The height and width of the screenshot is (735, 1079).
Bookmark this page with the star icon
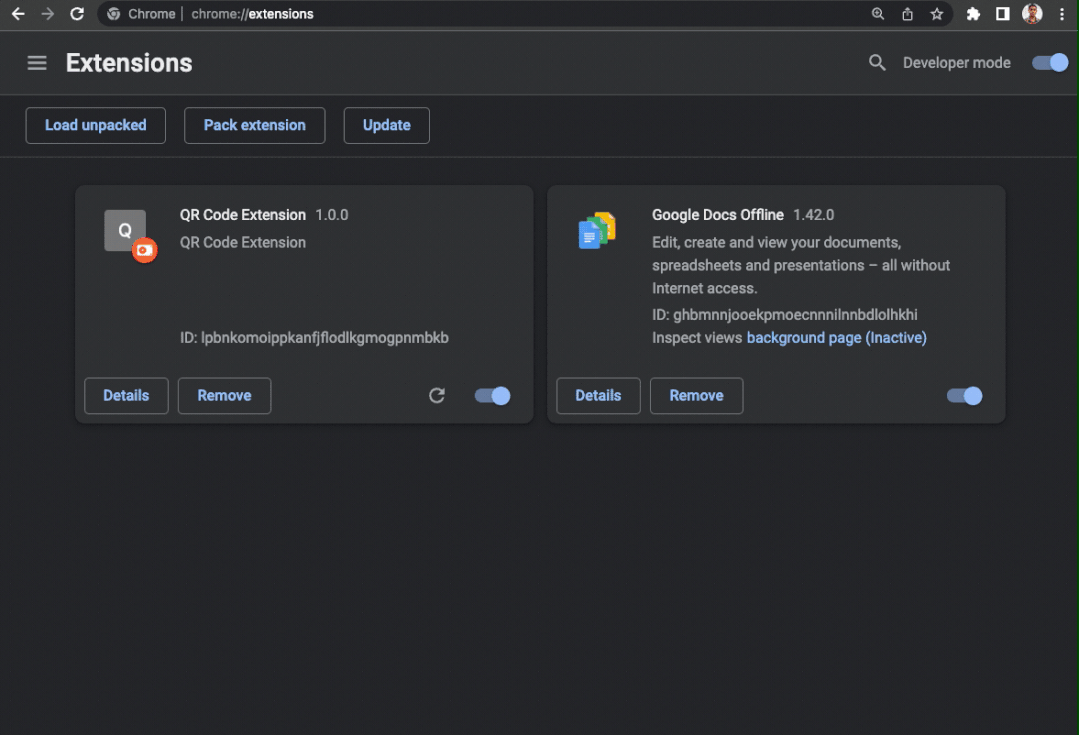coord(937,14)
